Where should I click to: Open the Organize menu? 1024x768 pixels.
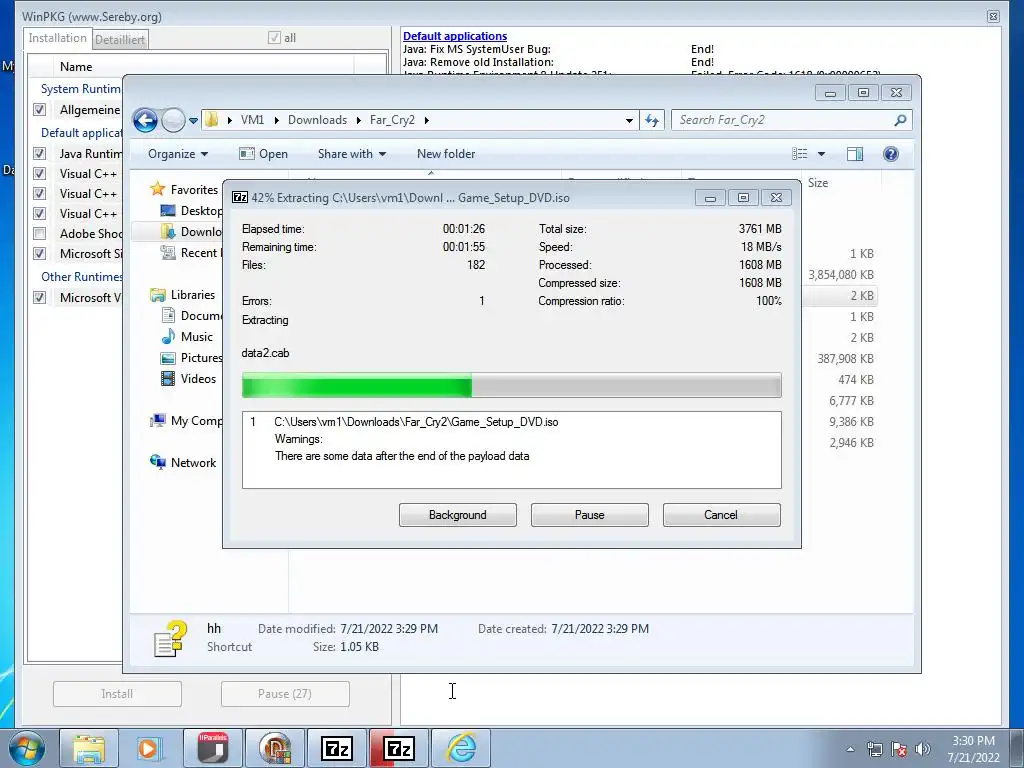(178, 153)
